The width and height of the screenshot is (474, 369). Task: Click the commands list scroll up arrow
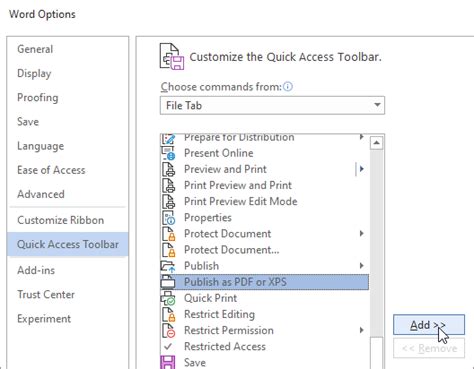pyautogui.click(x=376, y=143)
